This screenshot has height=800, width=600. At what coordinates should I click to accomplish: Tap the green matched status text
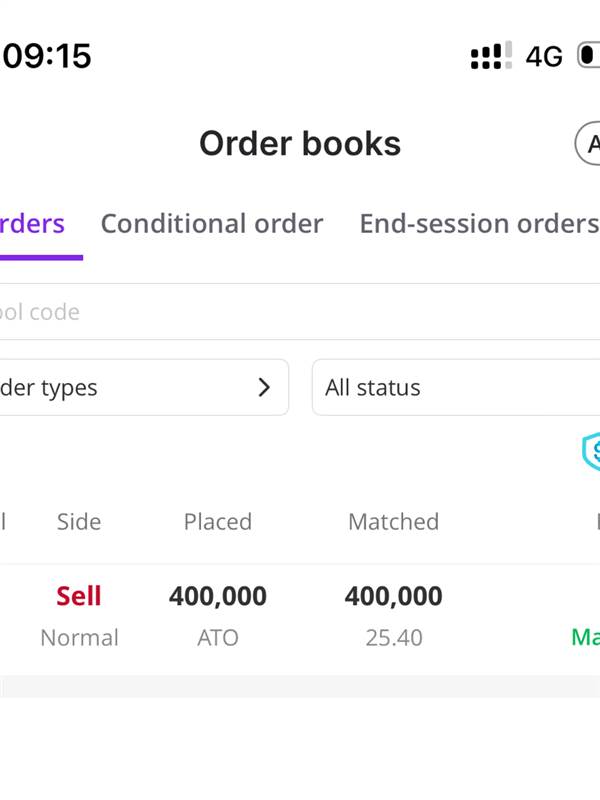(x=586, y=637)
